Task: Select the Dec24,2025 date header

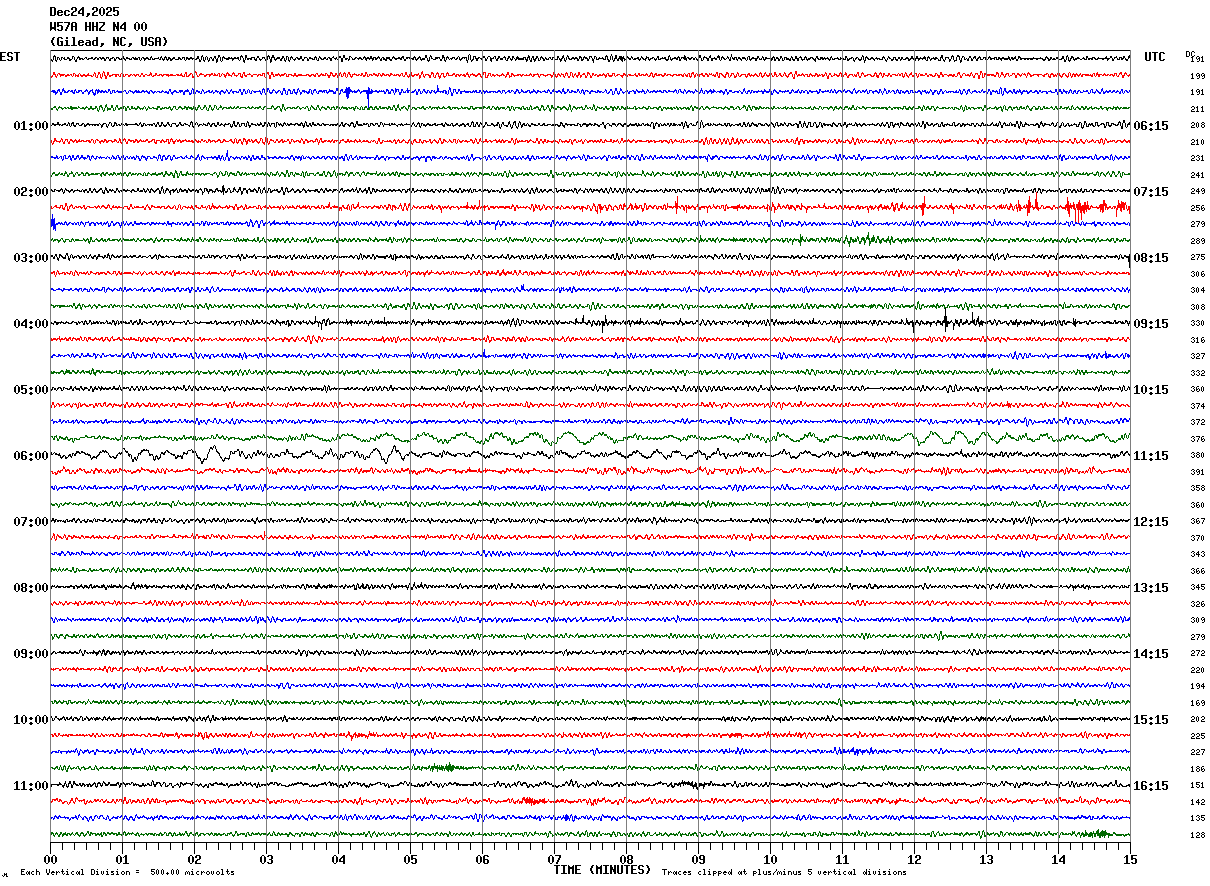Action: tap(84, 12)
